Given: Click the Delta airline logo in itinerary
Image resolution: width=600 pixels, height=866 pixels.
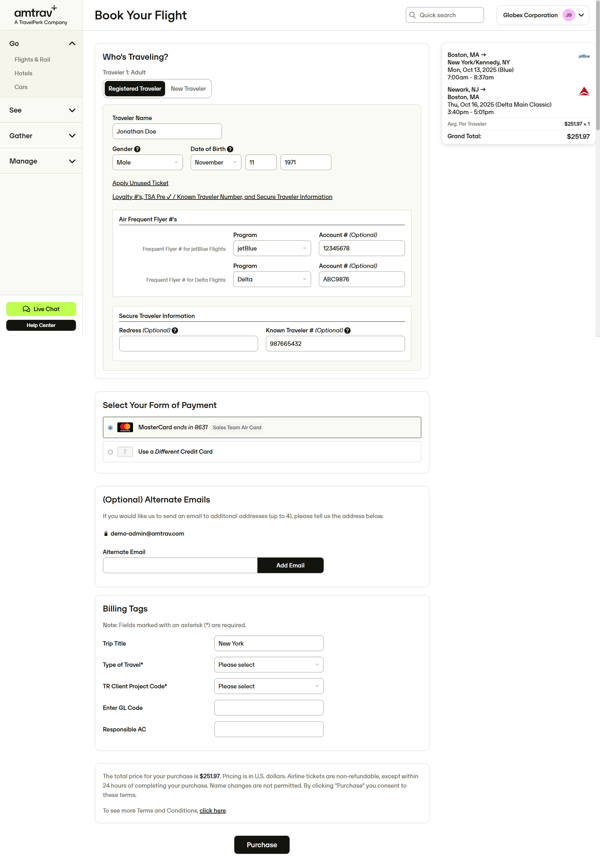Looking at the screenshot, I should [x=584, y=91].
